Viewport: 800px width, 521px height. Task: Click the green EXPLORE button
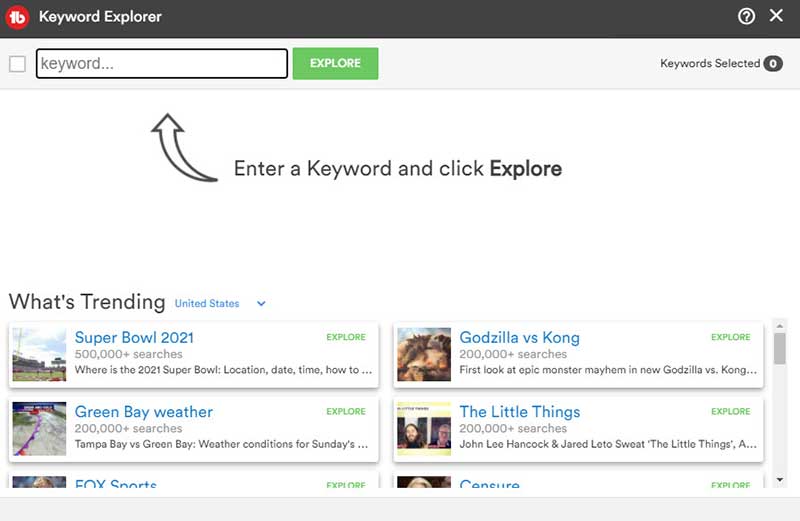click(335, 63)
